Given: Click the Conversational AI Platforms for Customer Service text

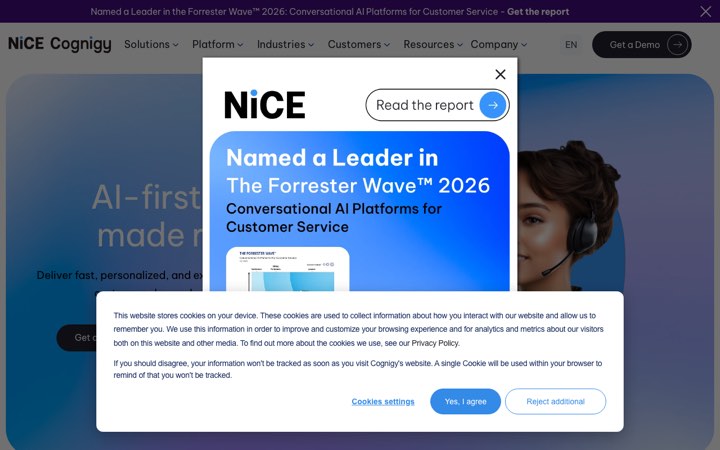Looking at the screenshot, I should (334, 218).
